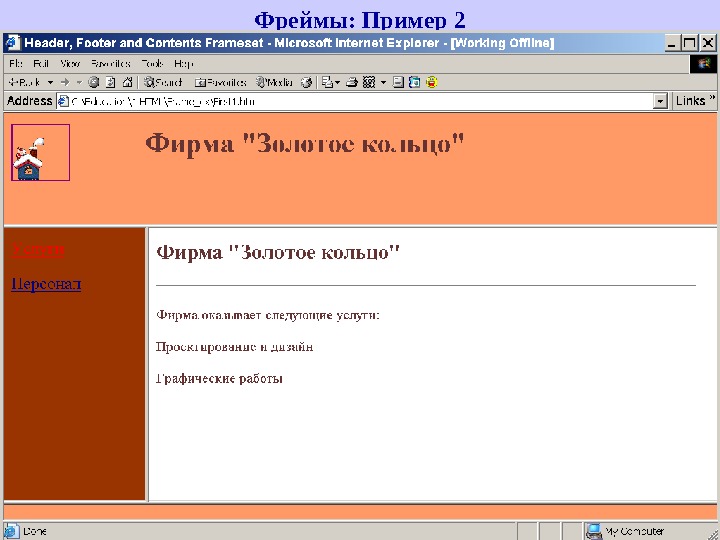
Task: Open the View menu
Action: point(70,63)
